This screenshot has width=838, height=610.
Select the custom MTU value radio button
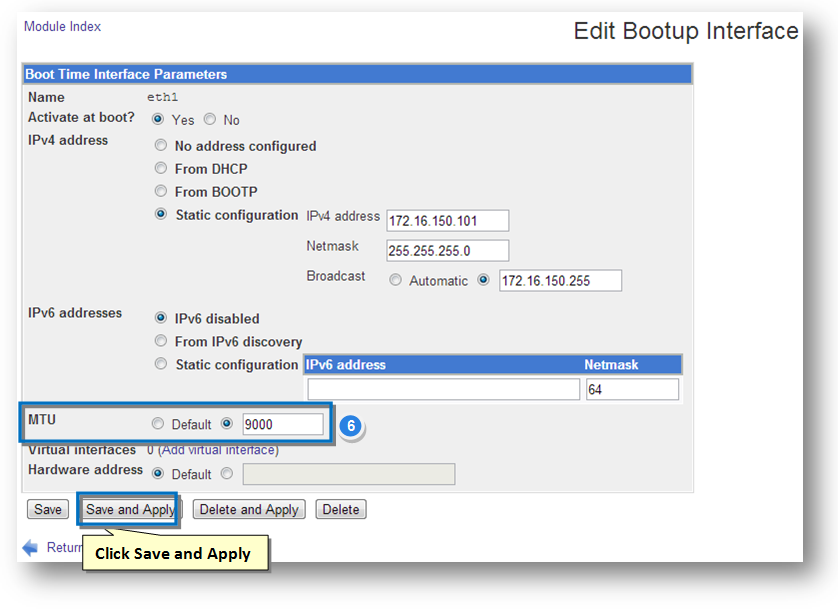tap(227, 423)
